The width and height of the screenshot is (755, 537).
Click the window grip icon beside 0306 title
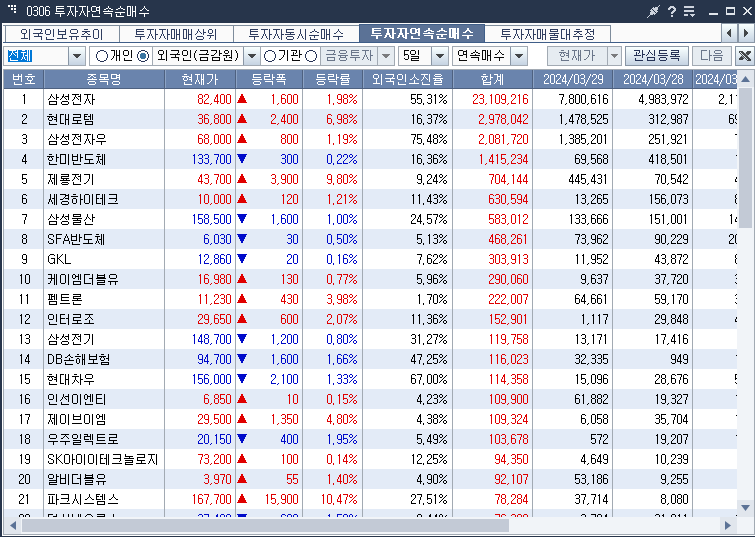coord(13,9)
